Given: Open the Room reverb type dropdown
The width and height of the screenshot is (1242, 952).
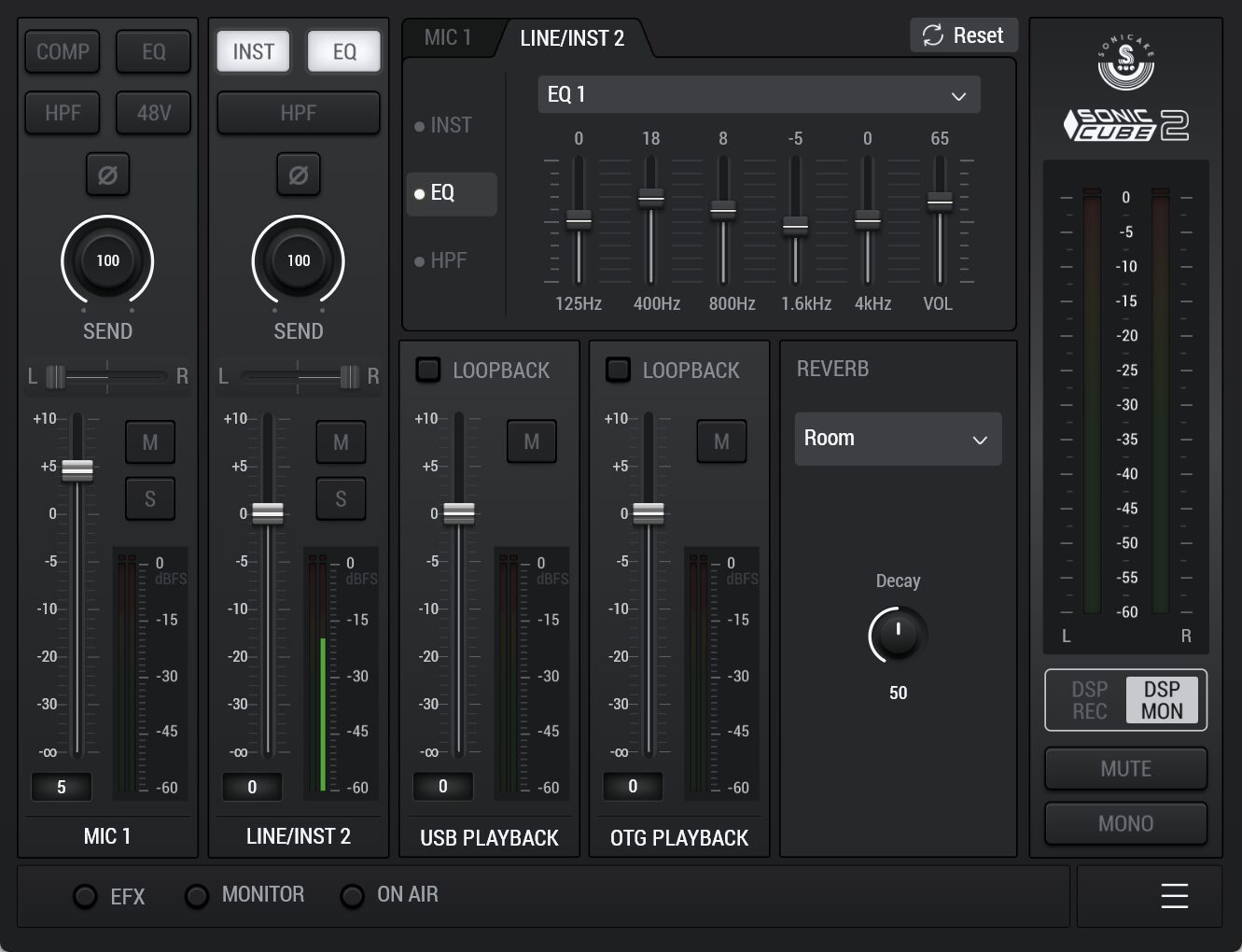Looking at the screenshot, I should click(x=898, y=439).
